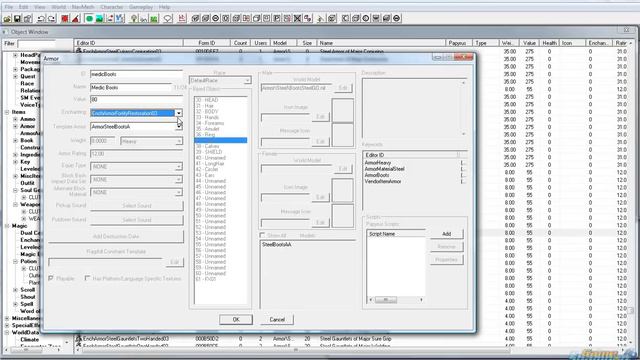Screen dimensions: 640x360
Task: Collapse the Items tree node
Action: tap(7, 112)
